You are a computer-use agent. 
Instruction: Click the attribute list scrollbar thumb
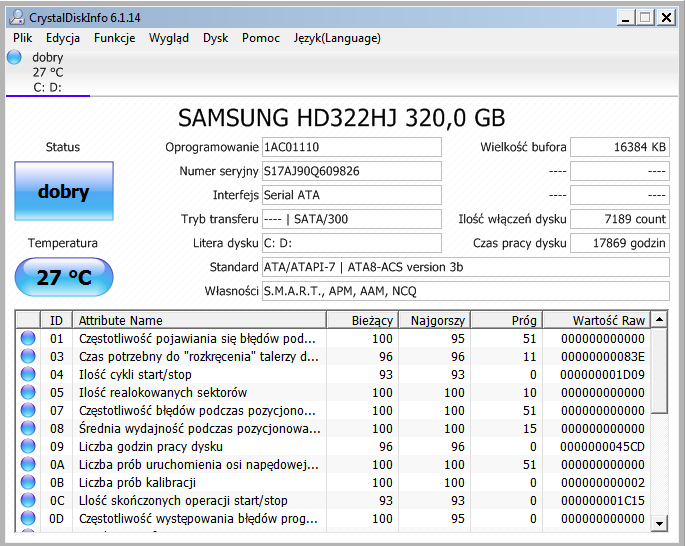(x=659, y=370)
